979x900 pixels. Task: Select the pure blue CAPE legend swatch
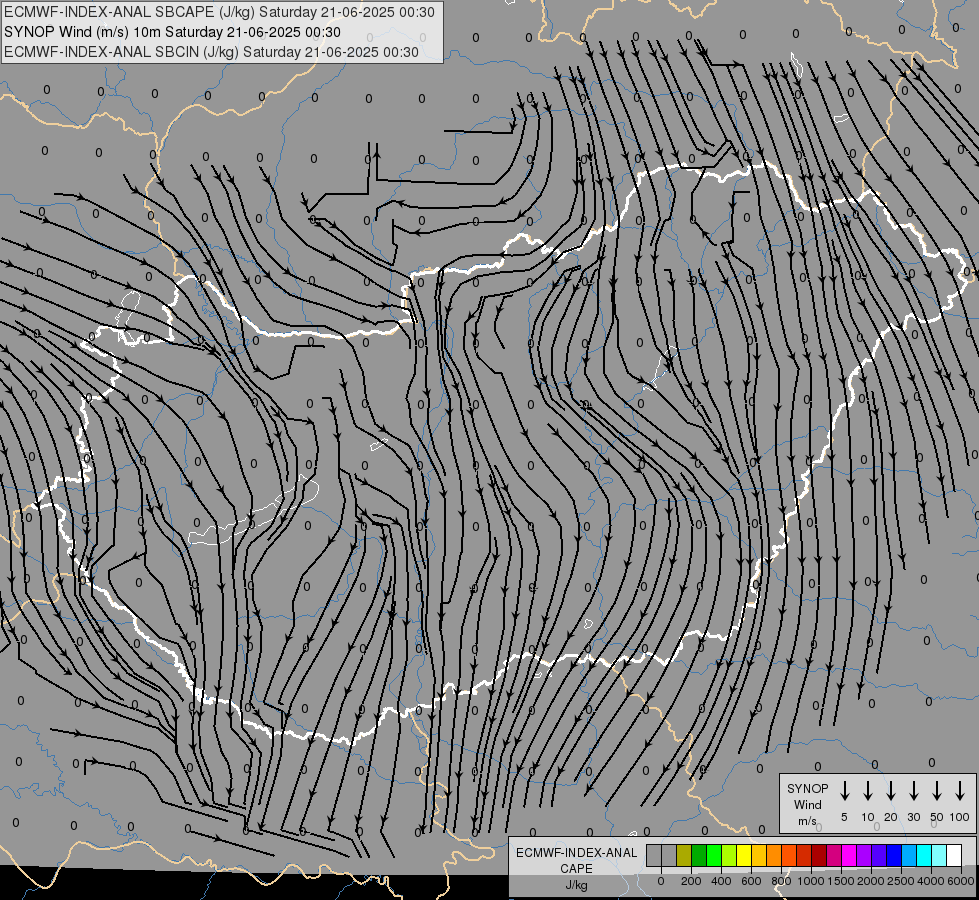tap(893, 855)
